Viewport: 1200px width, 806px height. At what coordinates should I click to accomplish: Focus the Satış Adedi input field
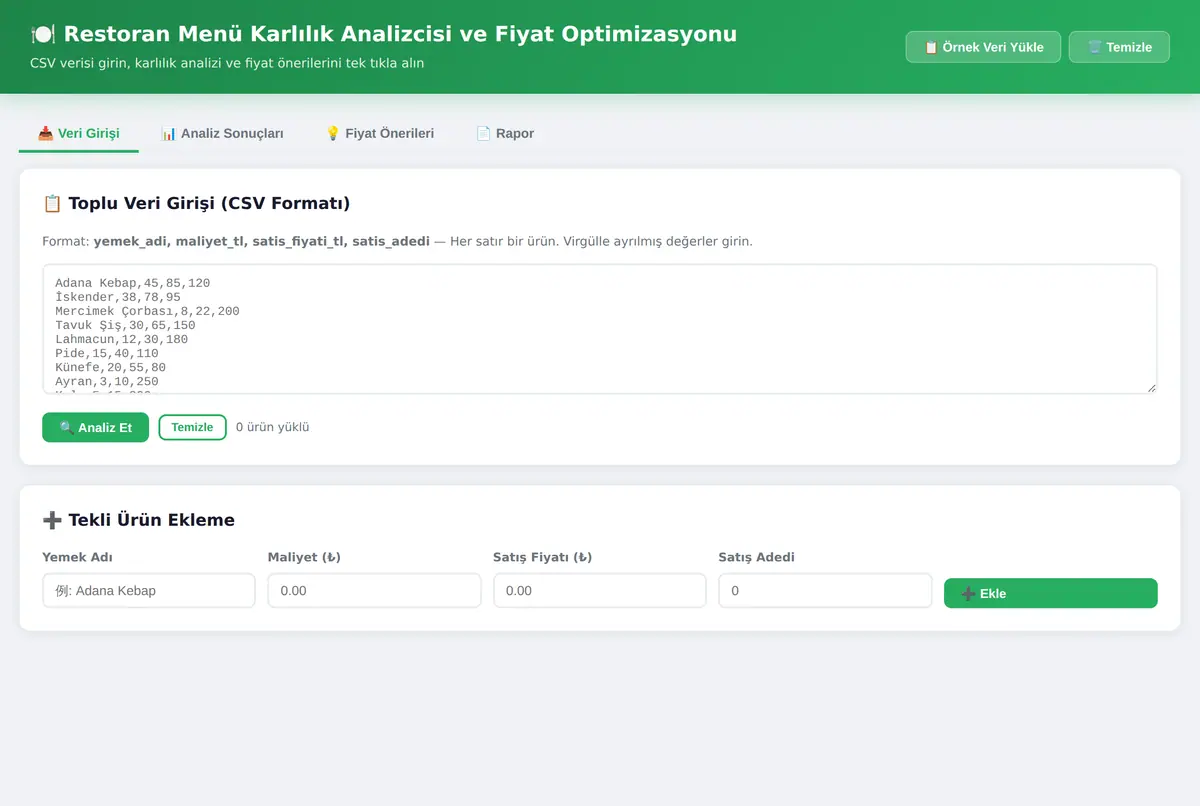(x=825, y=590)
